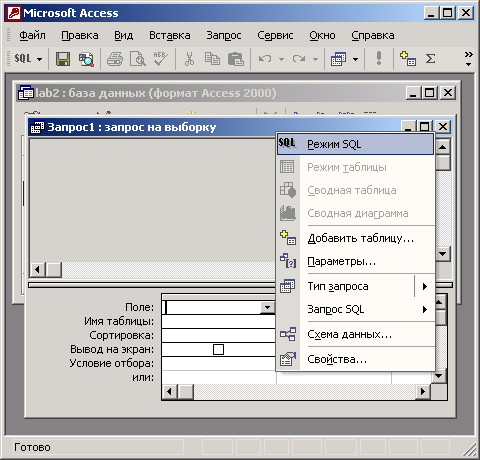The height and width of the screenshot is (460, 480).
Task: Open the Query Type toolbar dropdown arrow
Action: click(356, 59)
